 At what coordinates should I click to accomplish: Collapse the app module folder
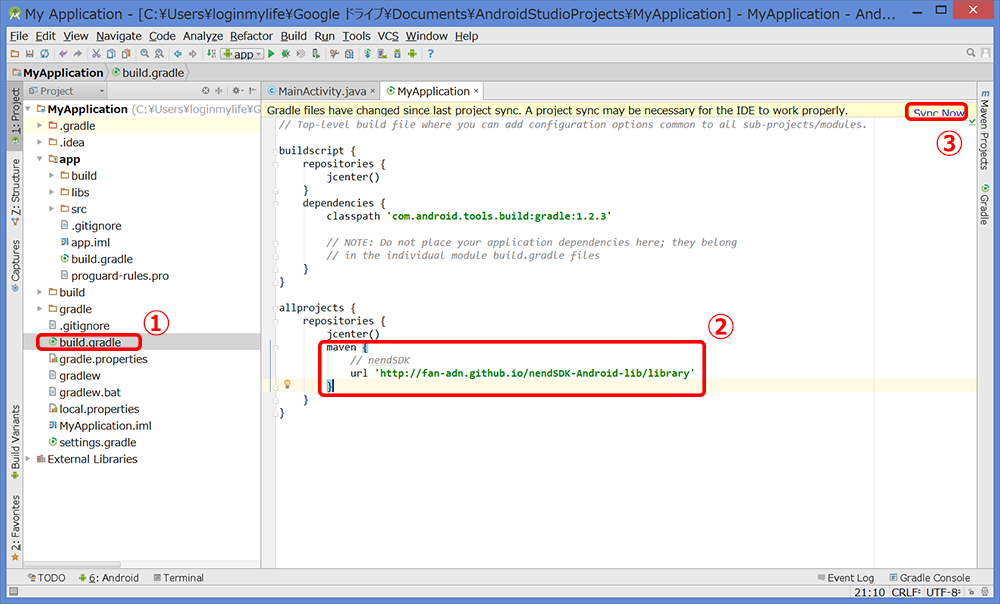[40, 159]
